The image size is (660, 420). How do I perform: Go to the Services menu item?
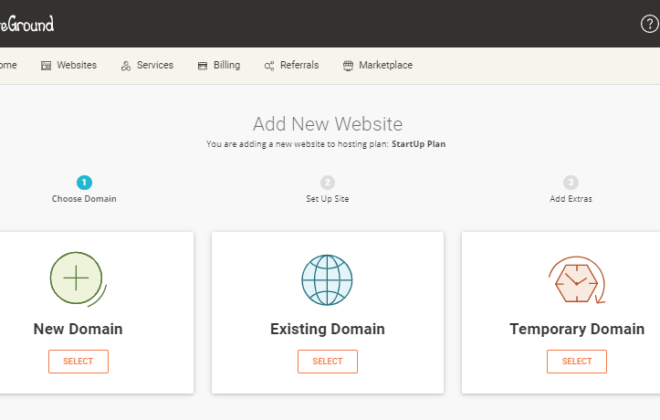(x=147, y=65)
